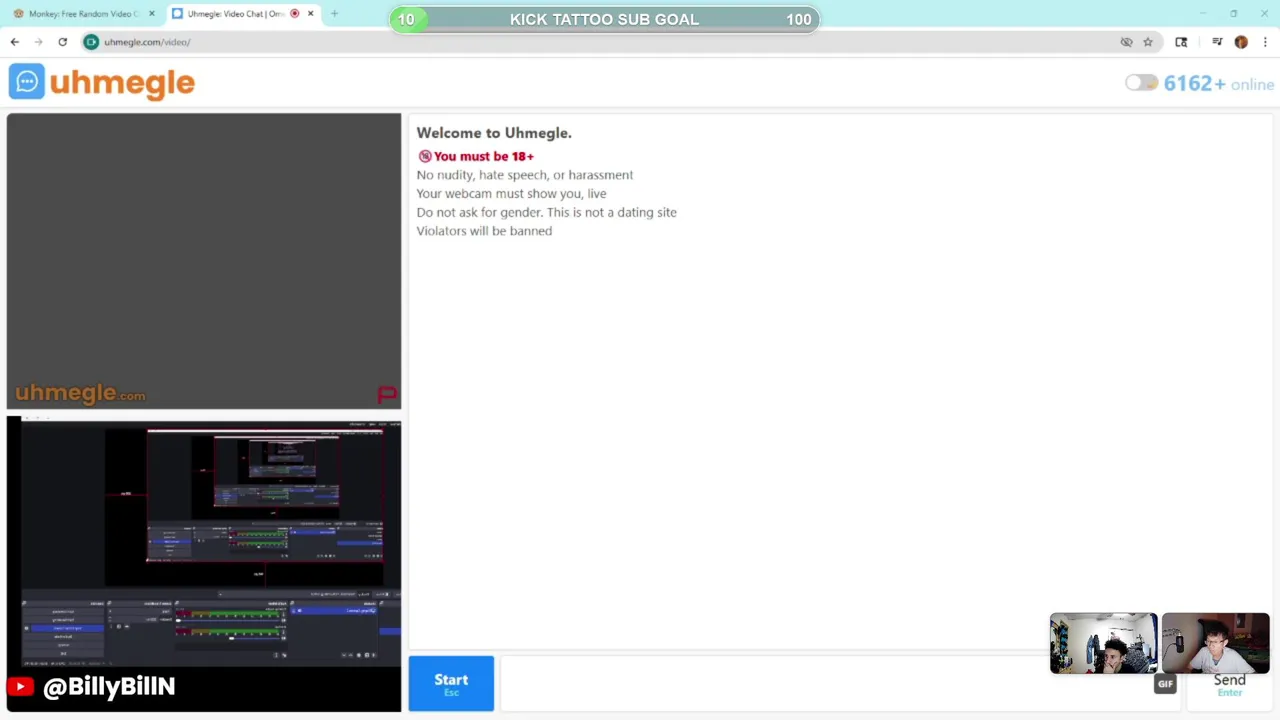Screen dimensions: 1280x720
Task: Click 'Violators will be banned' line
Action: pyautogui.click(x=484, y=231)
